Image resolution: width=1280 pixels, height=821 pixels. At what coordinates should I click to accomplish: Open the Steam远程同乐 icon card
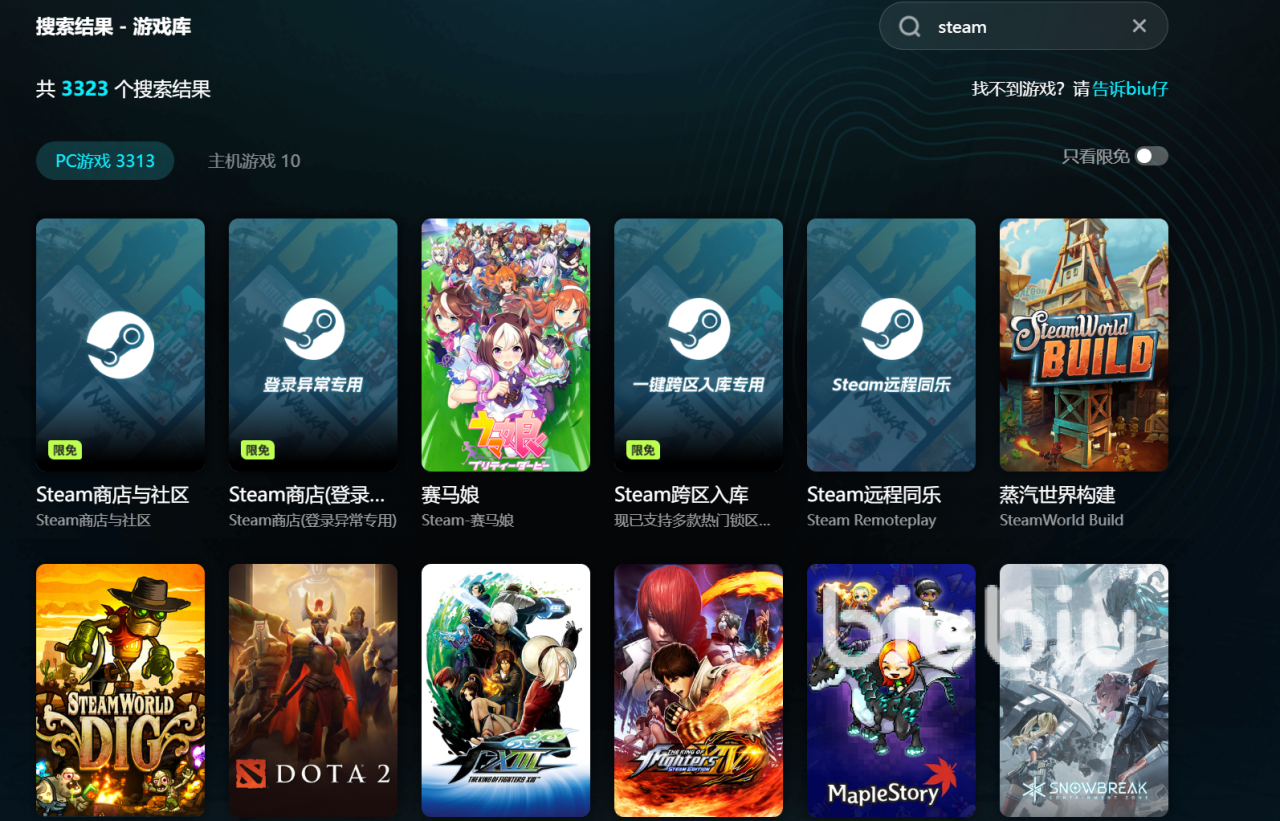click(x=891, y=344)
